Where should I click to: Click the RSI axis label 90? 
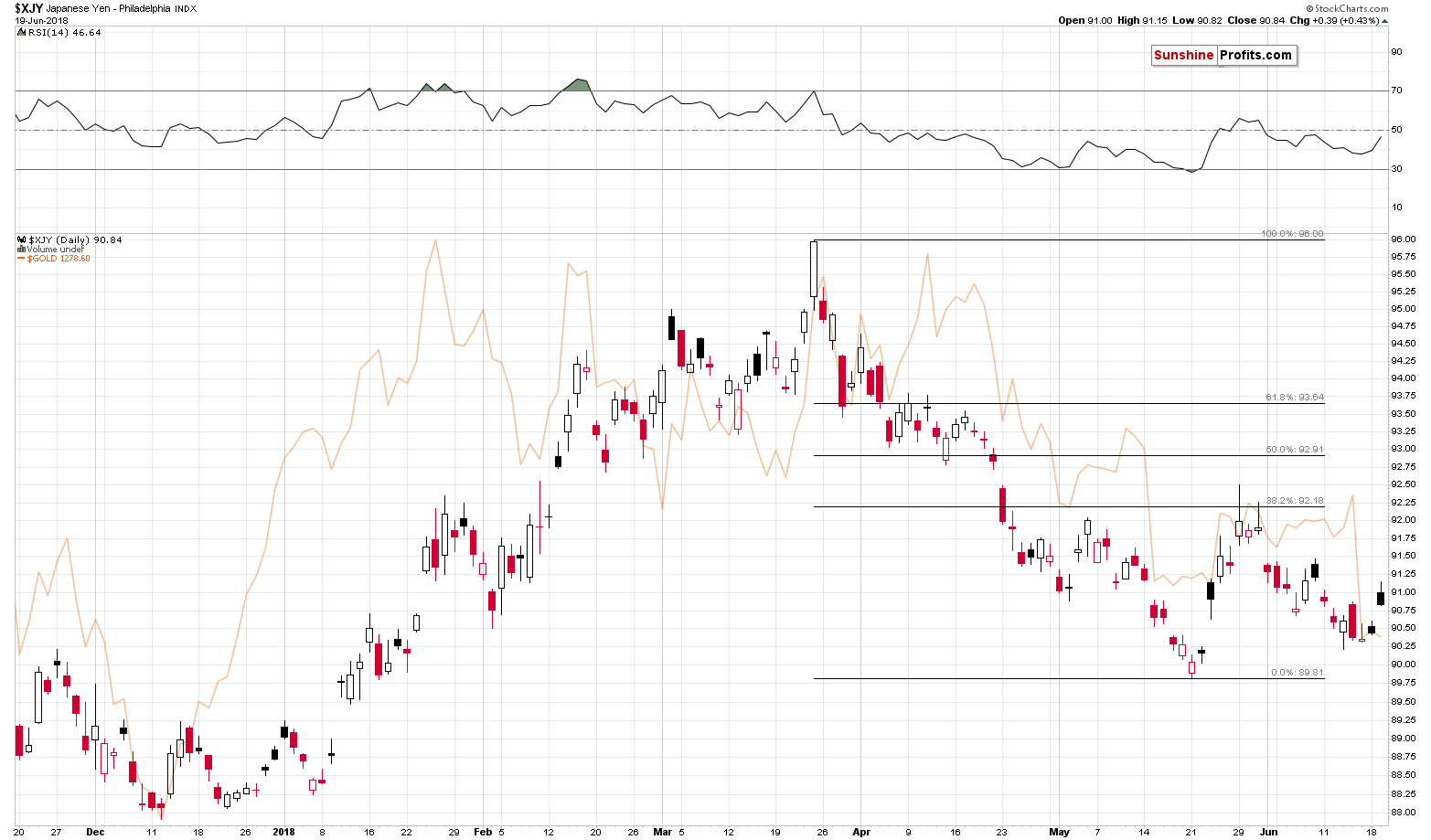[1396, 52]
